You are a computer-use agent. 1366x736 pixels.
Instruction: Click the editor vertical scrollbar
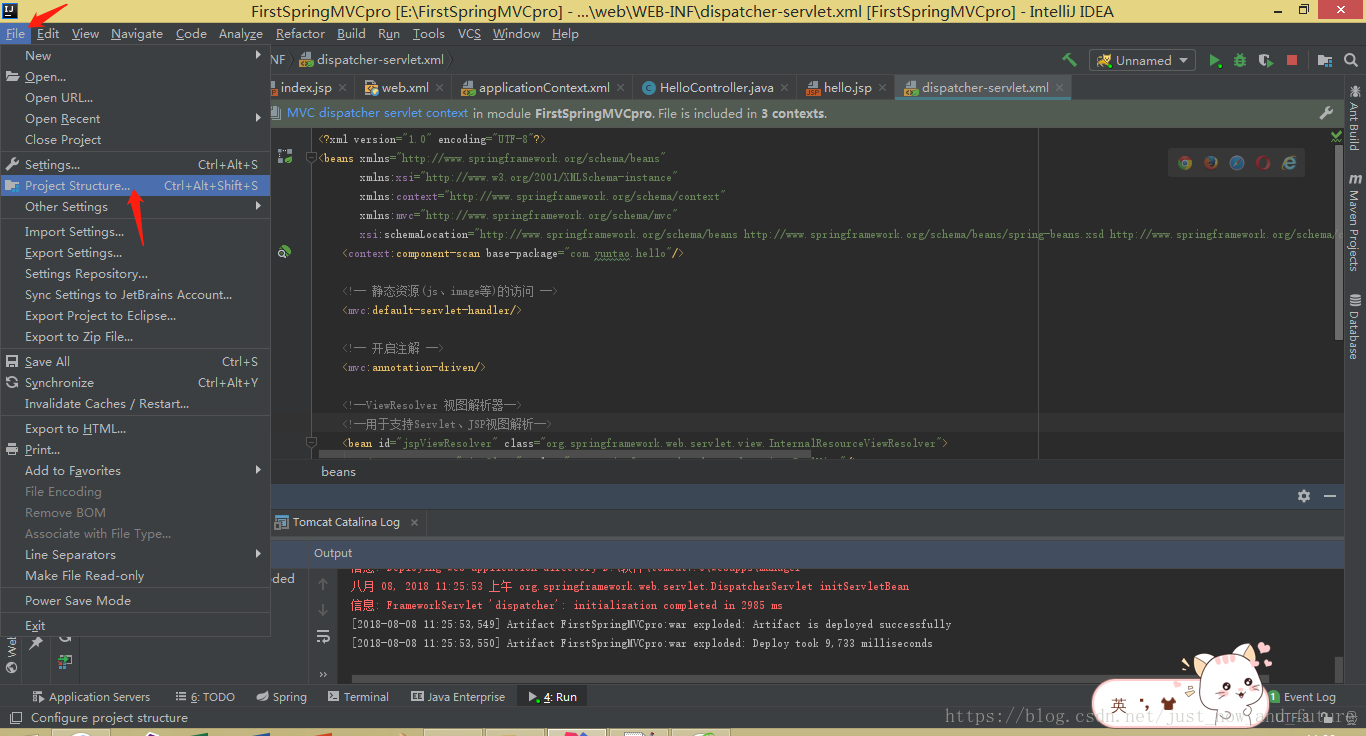click(x=1338, y=241)
